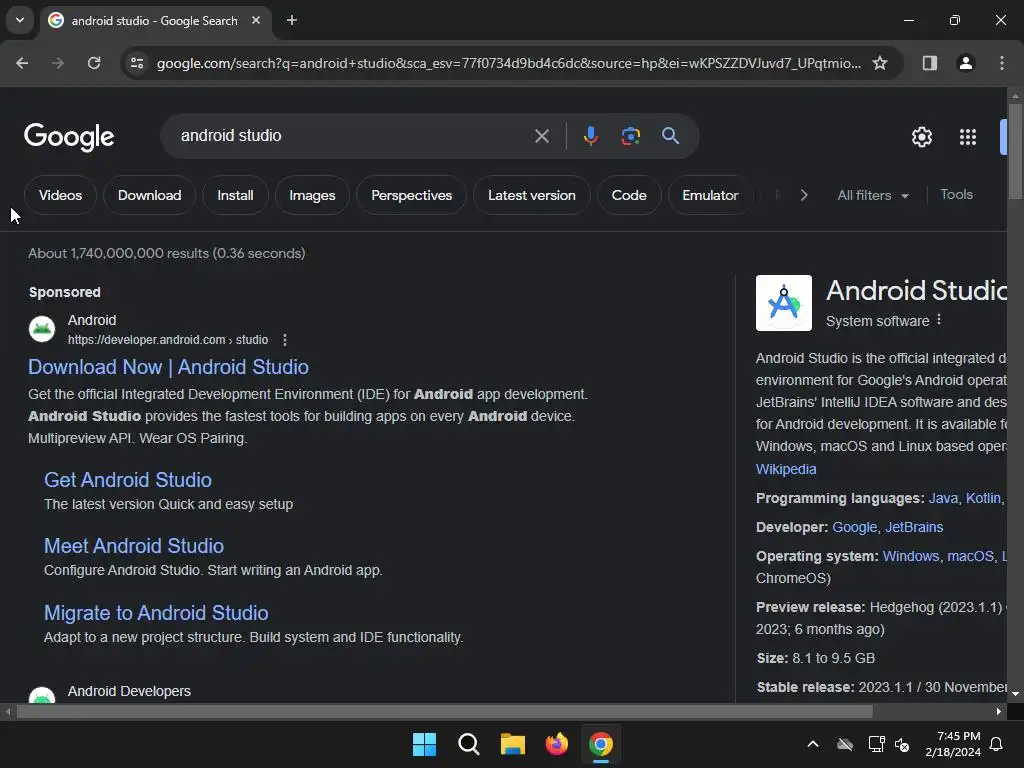Open a new tab

pyautogui.click(x=292, y=20)
